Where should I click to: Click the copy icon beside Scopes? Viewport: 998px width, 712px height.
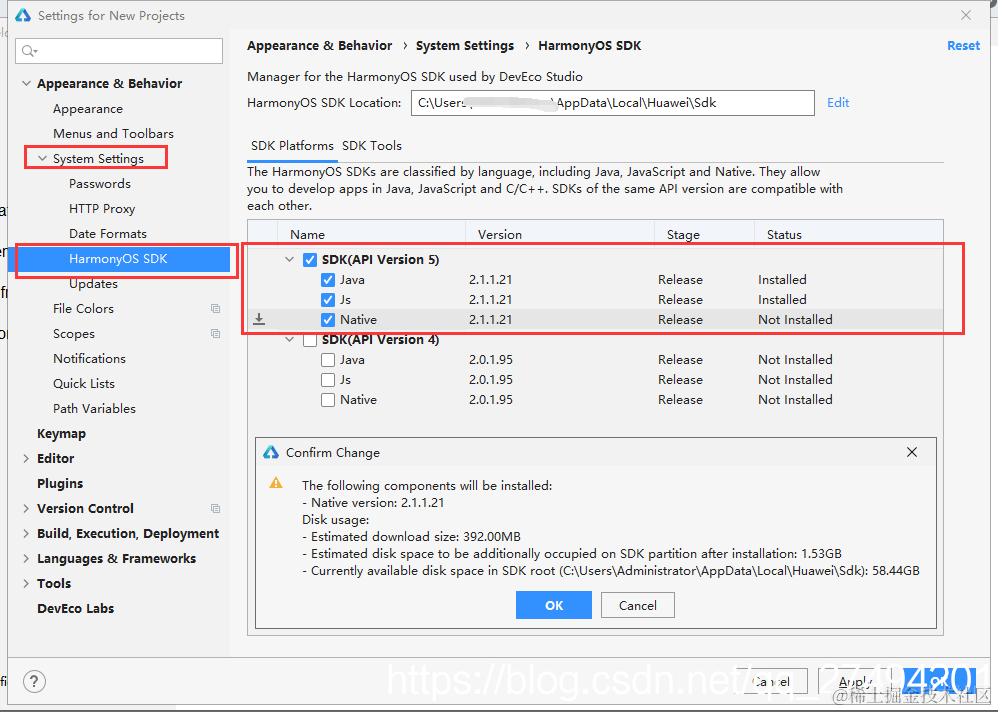click(215, 333)
